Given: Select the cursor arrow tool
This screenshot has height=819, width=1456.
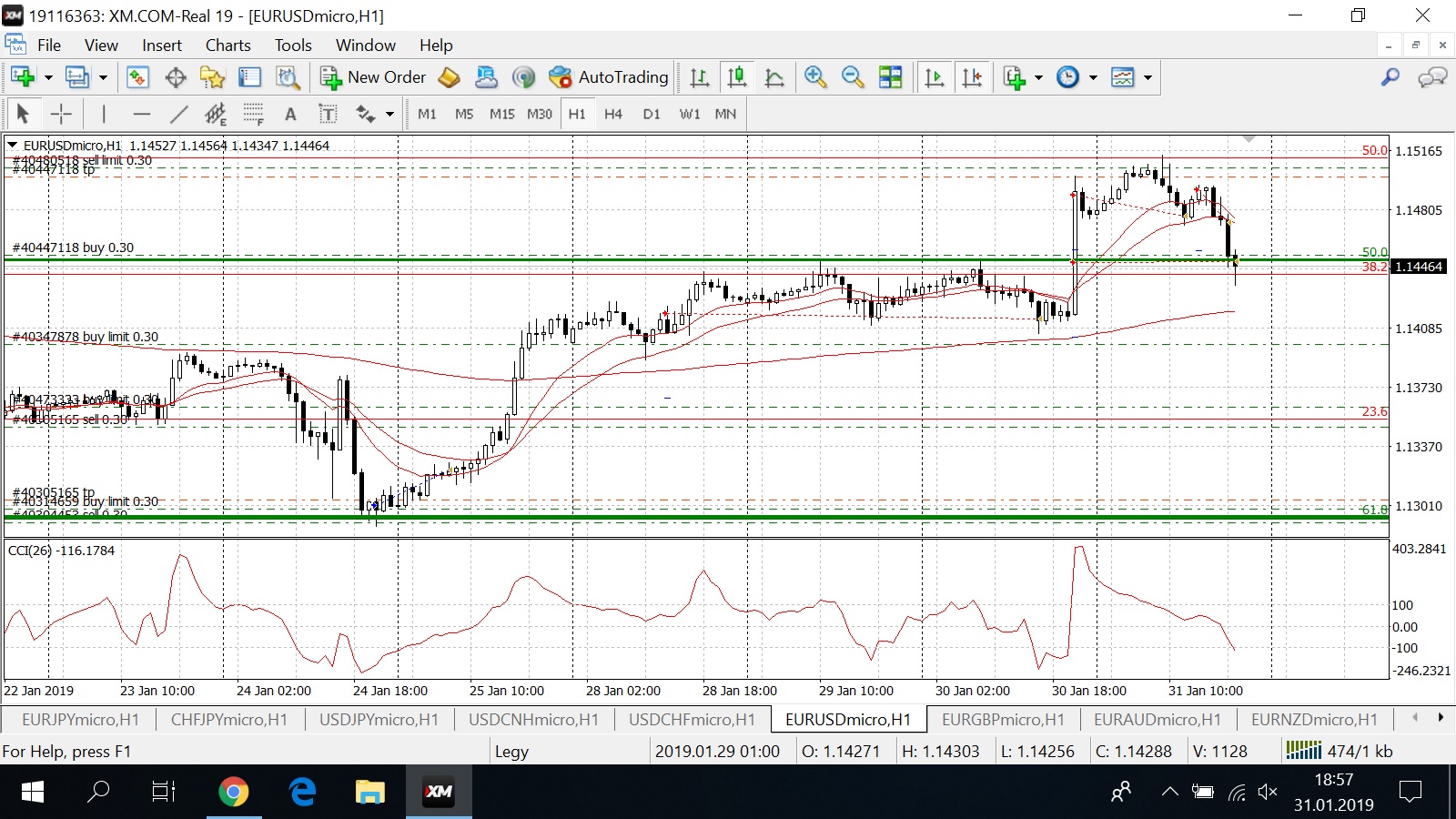Looking at the screenshot, I should (23, 114).
